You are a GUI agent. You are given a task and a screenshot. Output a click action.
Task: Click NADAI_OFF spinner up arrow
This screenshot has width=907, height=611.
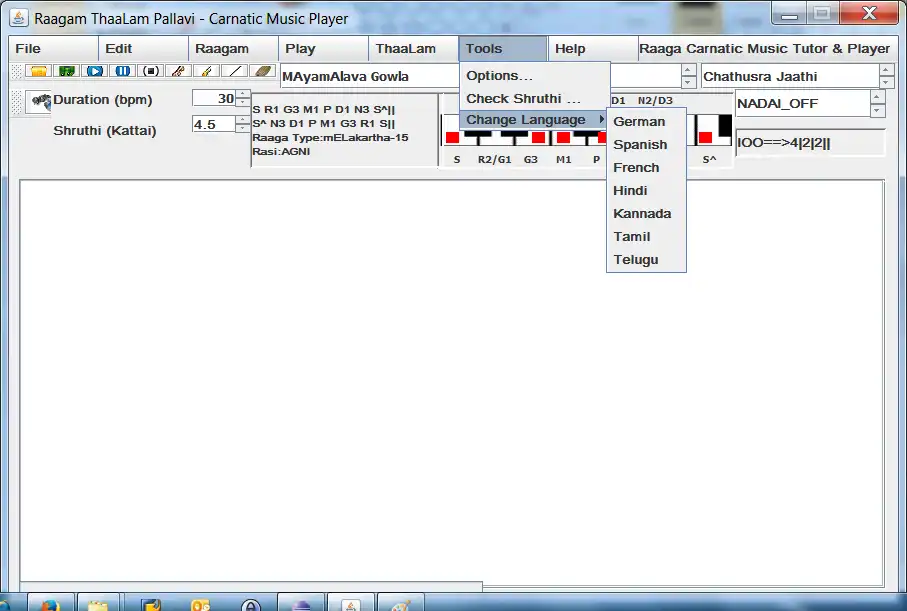877,97
